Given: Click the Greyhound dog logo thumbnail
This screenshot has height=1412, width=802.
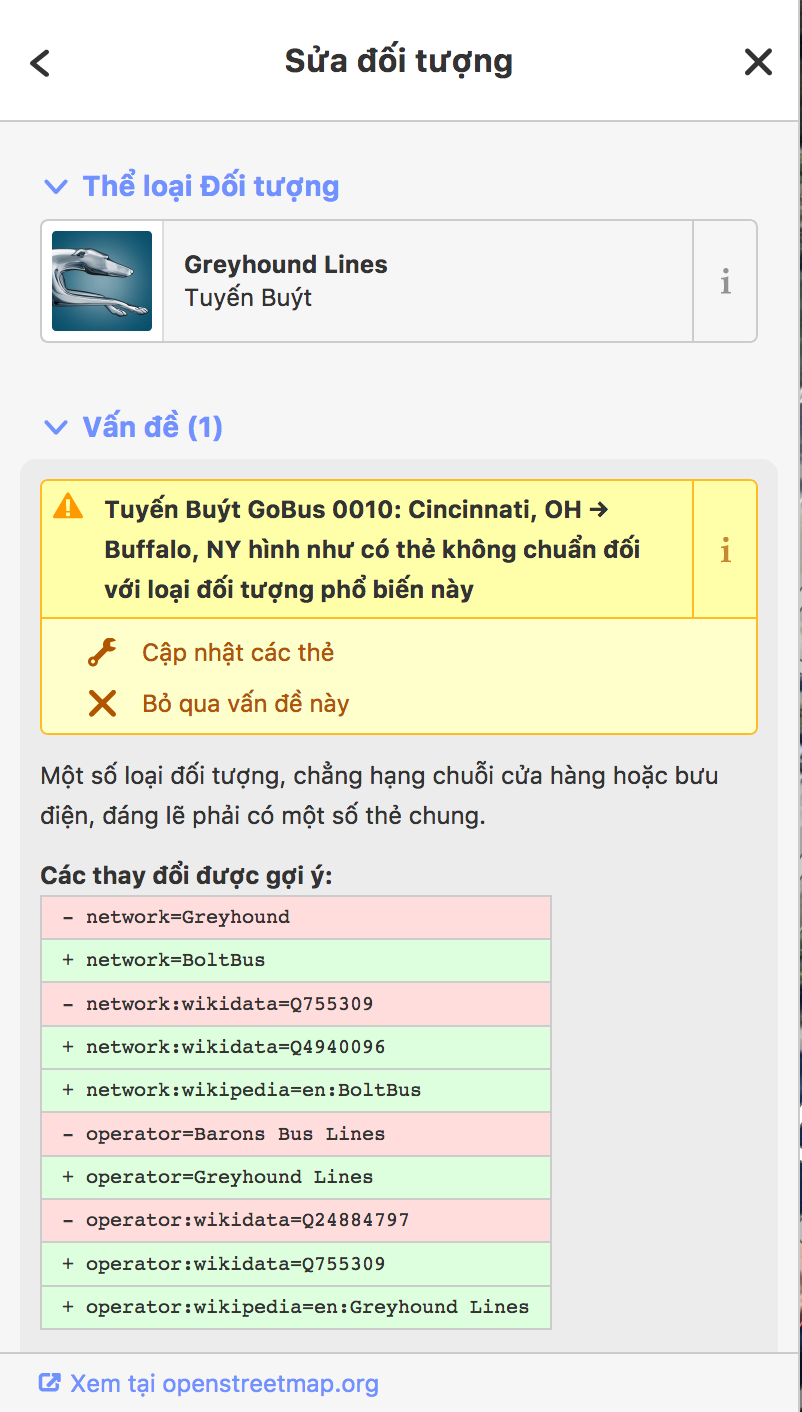Looking at the screenshot, I should point(102,281).
